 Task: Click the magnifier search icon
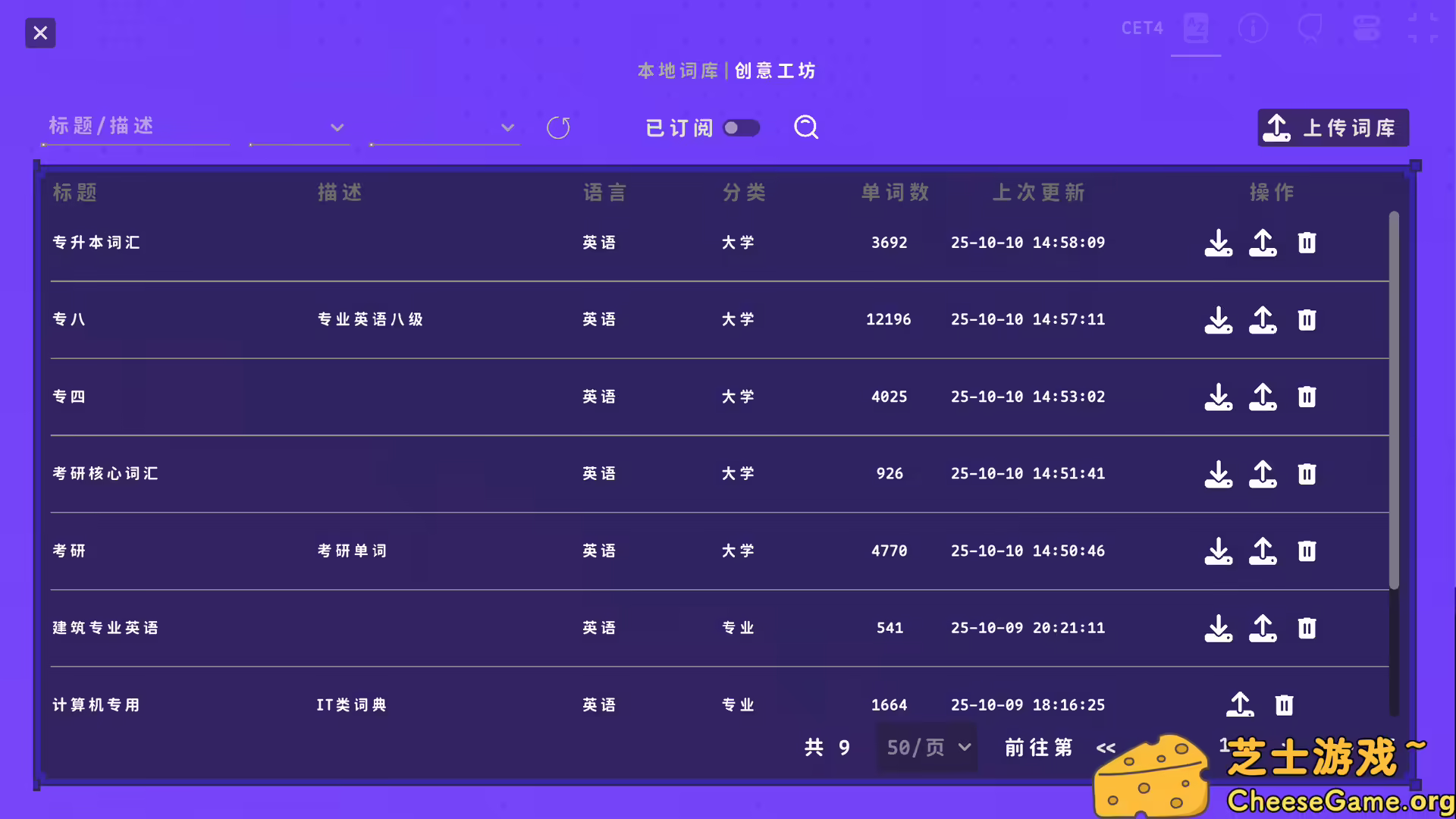[806, 127]
